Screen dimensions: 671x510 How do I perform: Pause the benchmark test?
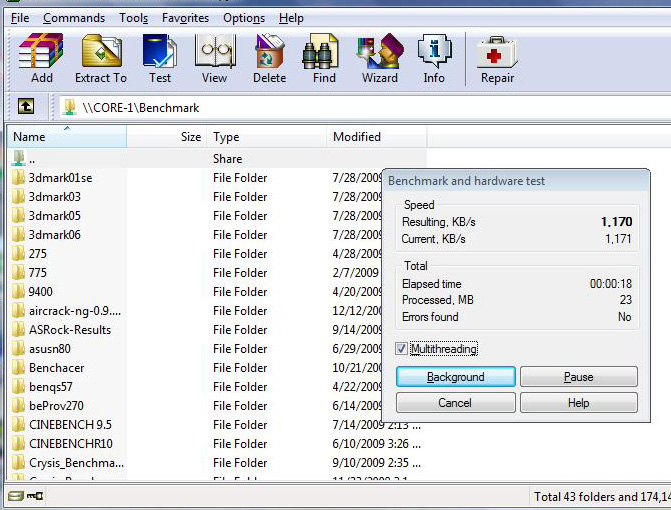pyautogui.click(x=579, y=377)
